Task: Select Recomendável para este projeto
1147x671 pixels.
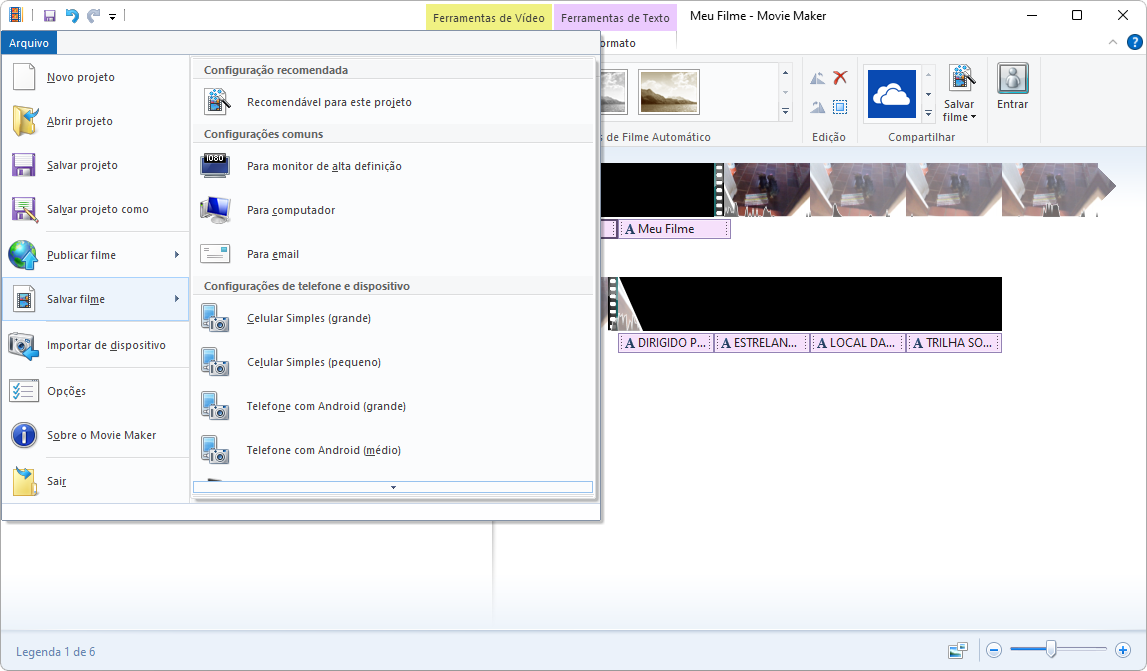Action: pos(394,102)
